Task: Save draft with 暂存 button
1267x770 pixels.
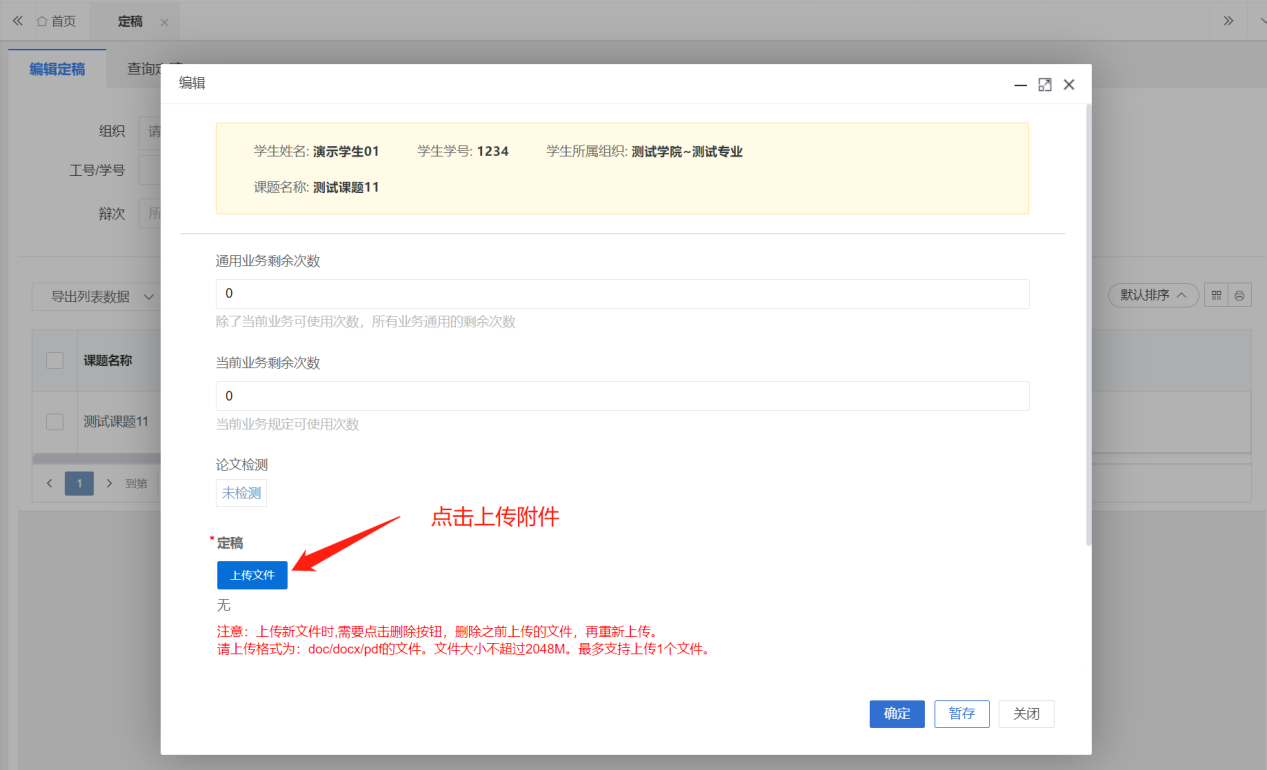Action: [962, 714]
